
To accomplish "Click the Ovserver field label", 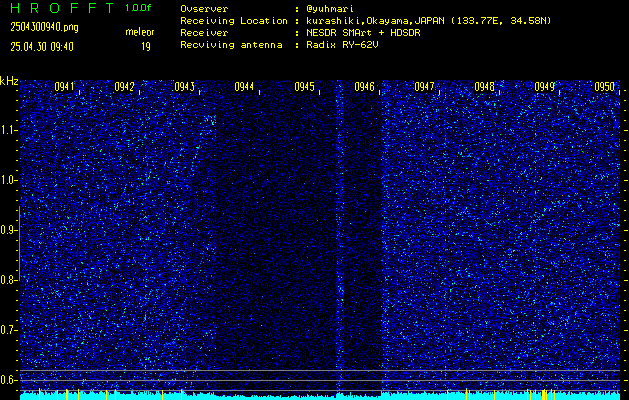I will pyautogui.click(x=204, y=9).
